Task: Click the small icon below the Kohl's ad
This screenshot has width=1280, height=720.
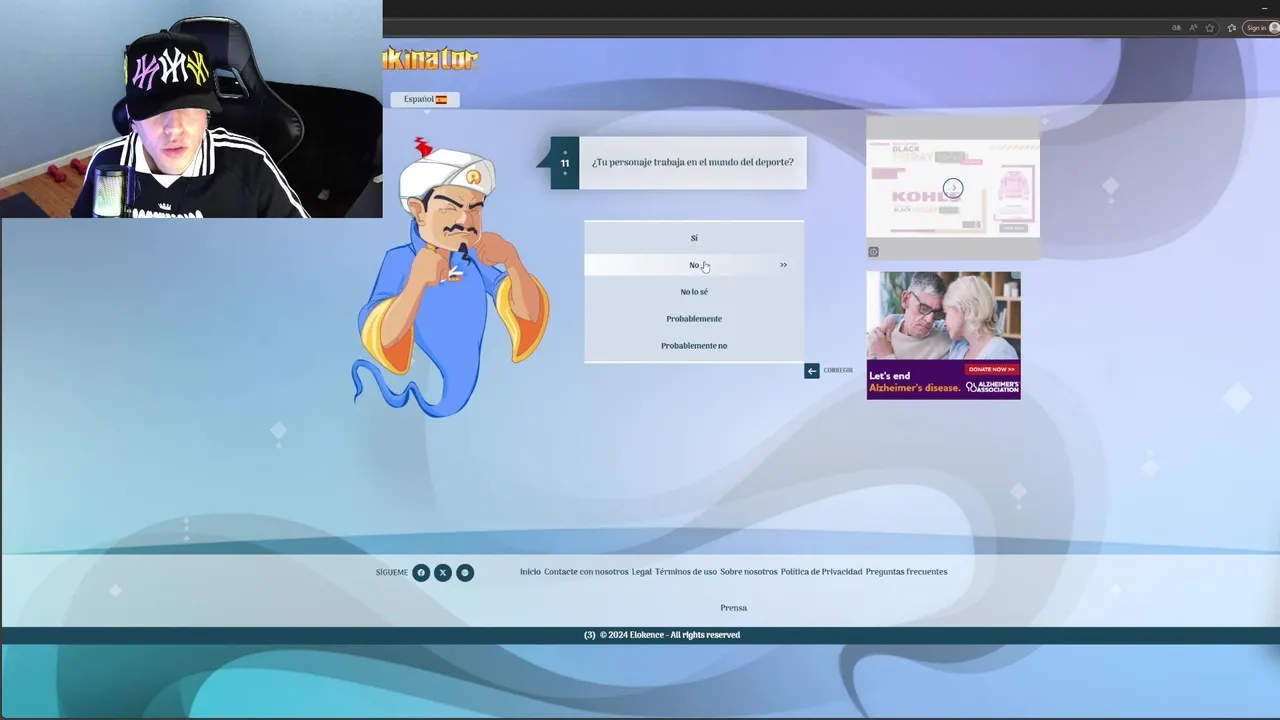Action: point(873,252)
